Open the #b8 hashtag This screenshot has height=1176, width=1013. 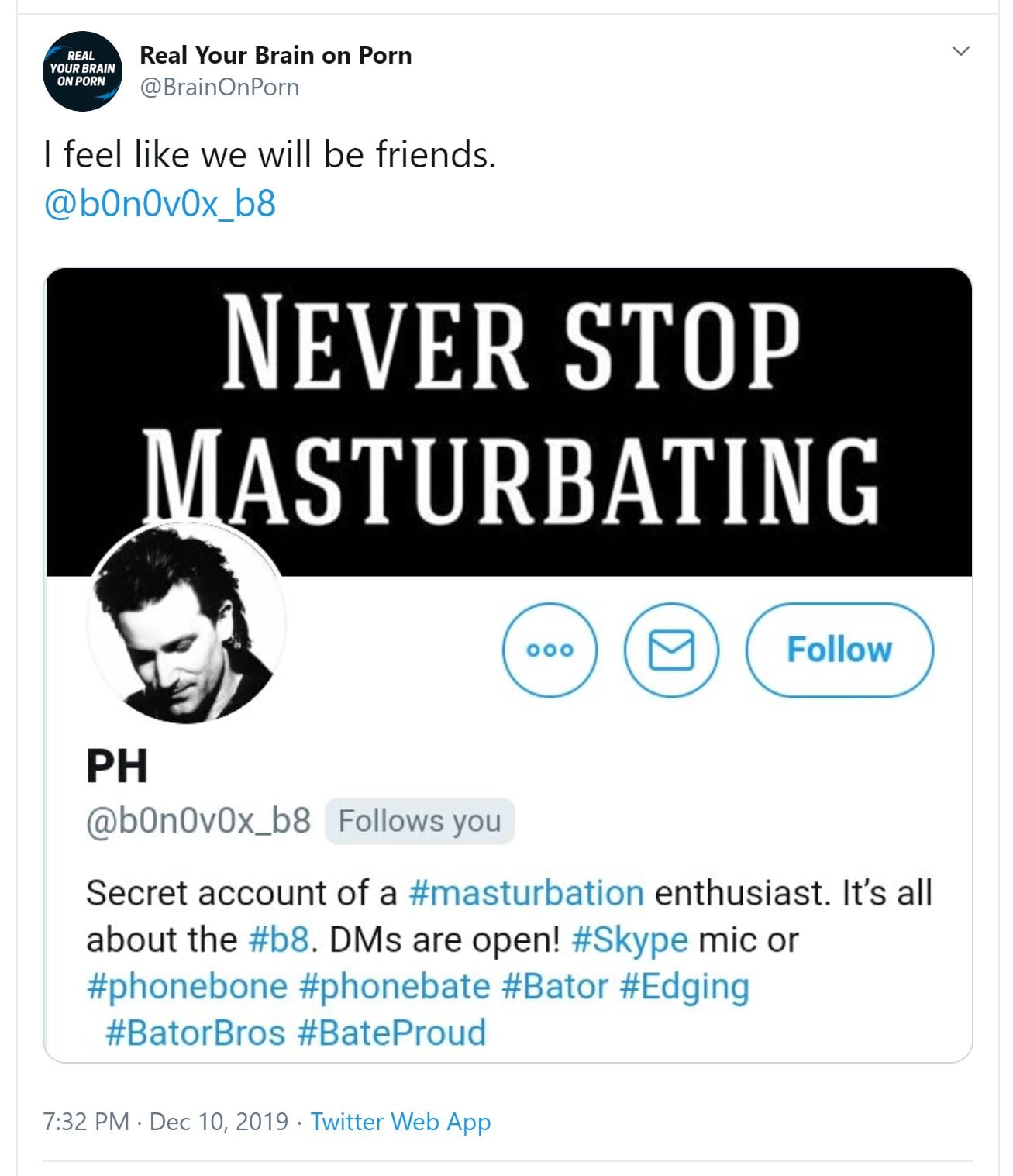coord(279,940)
